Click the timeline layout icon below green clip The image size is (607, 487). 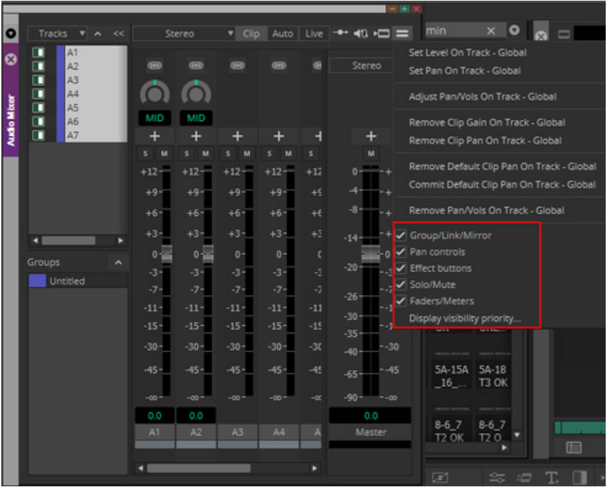coord(574,448)
